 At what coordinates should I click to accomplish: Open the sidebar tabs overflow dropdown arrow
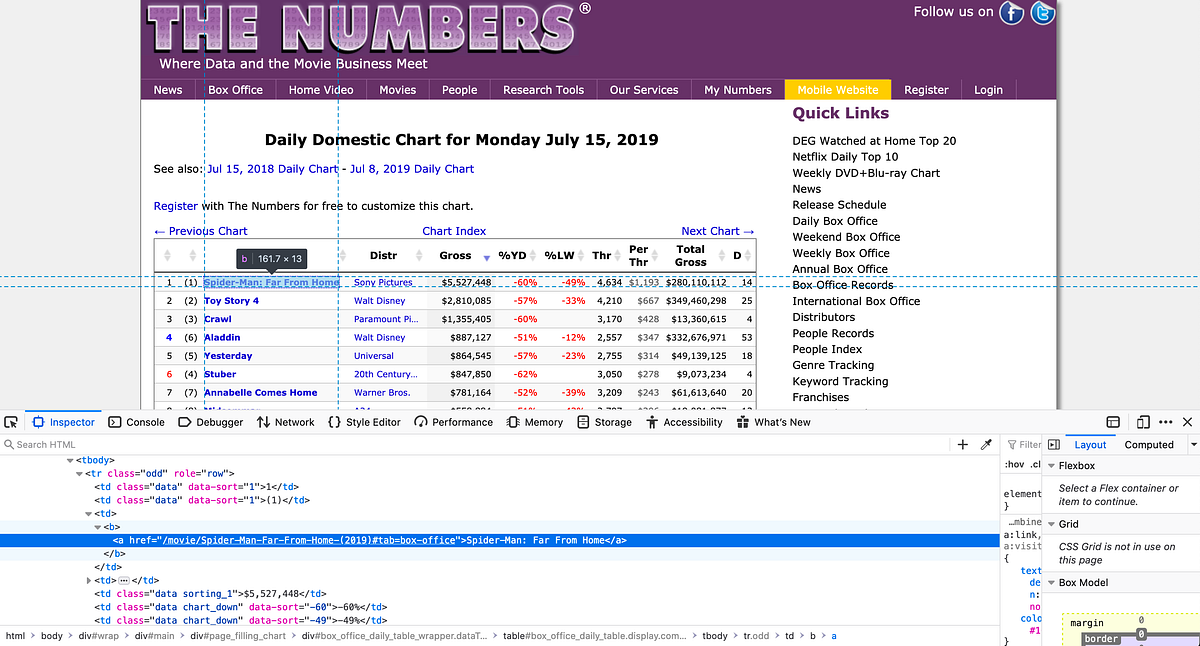click(1193, 444)
